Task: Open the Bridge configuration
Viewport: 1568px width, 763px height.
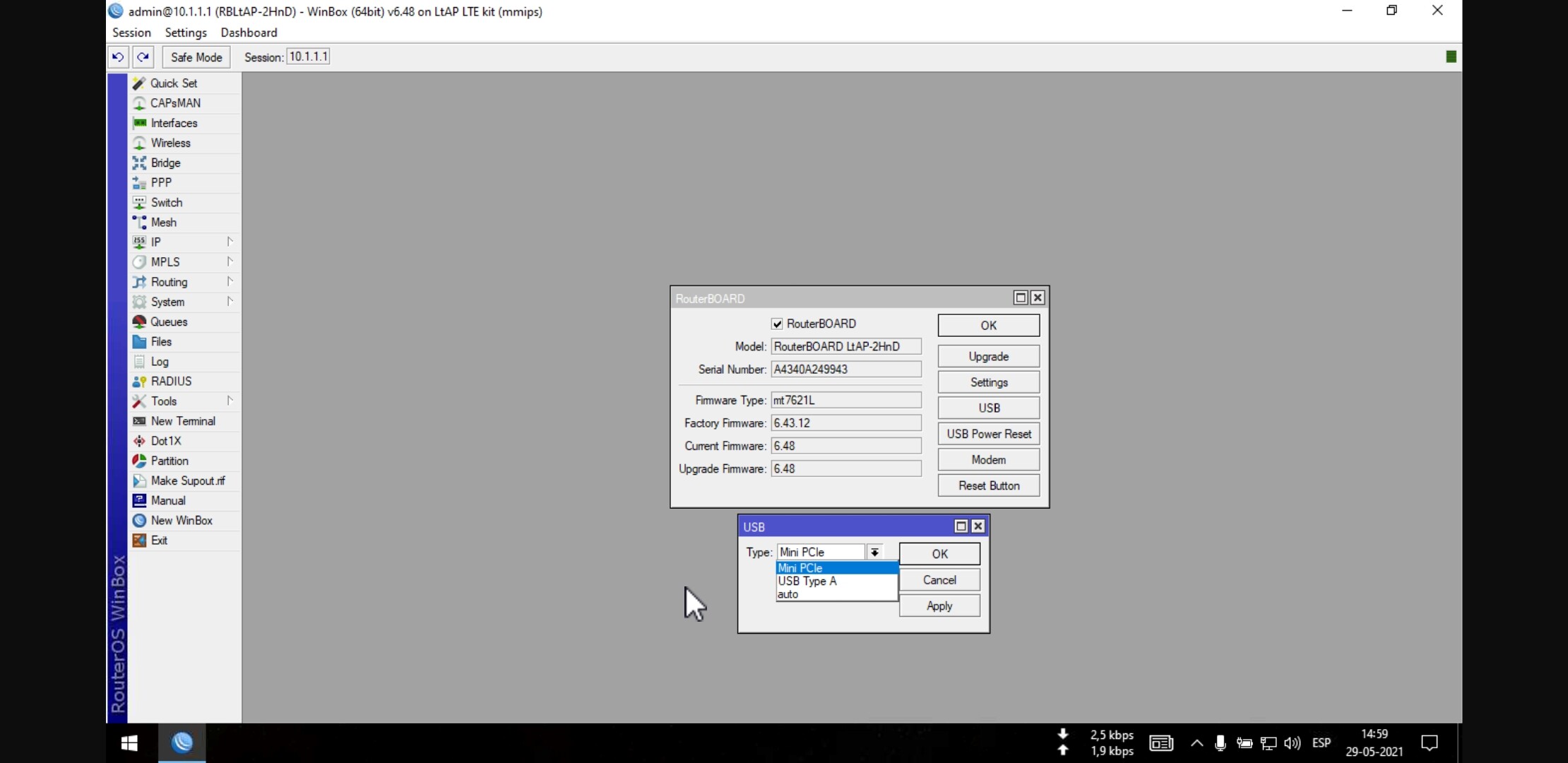Action: [165, 162]
